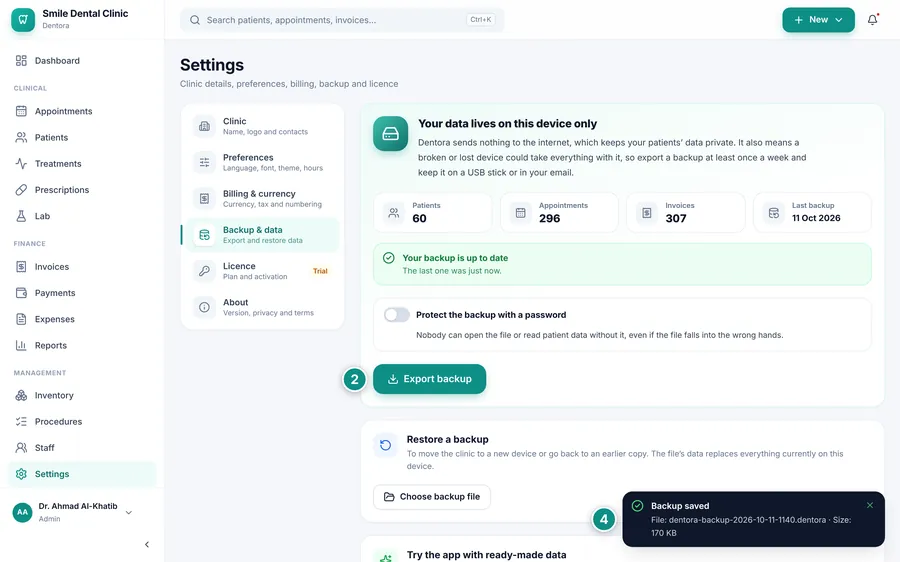Viewport: 900px width, 562px height.
Task: Click the Last backup card icon
Action: 774,213
